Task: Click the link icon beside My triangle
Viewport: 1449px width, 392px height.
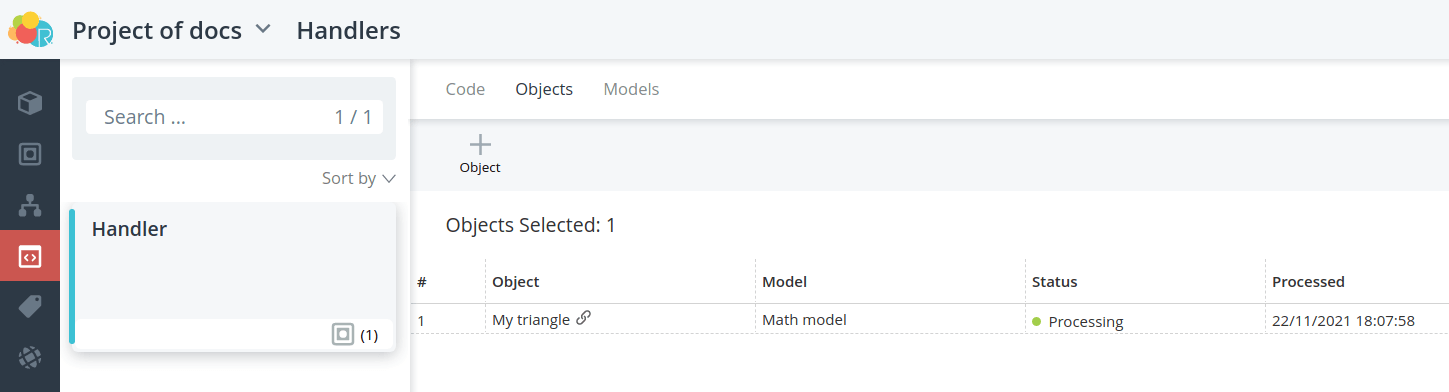Action: click(584, 318)
